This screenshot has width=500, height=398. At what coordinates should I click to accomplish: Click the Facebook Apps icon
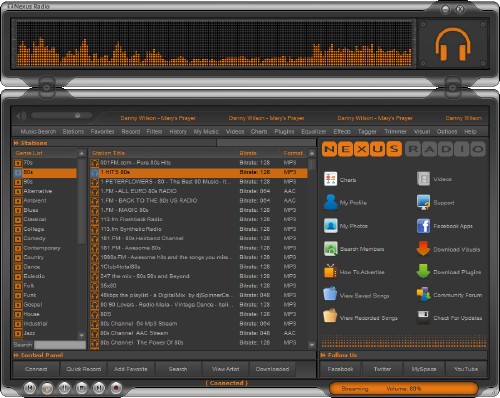pyautogui.click(x=423, y=226)
